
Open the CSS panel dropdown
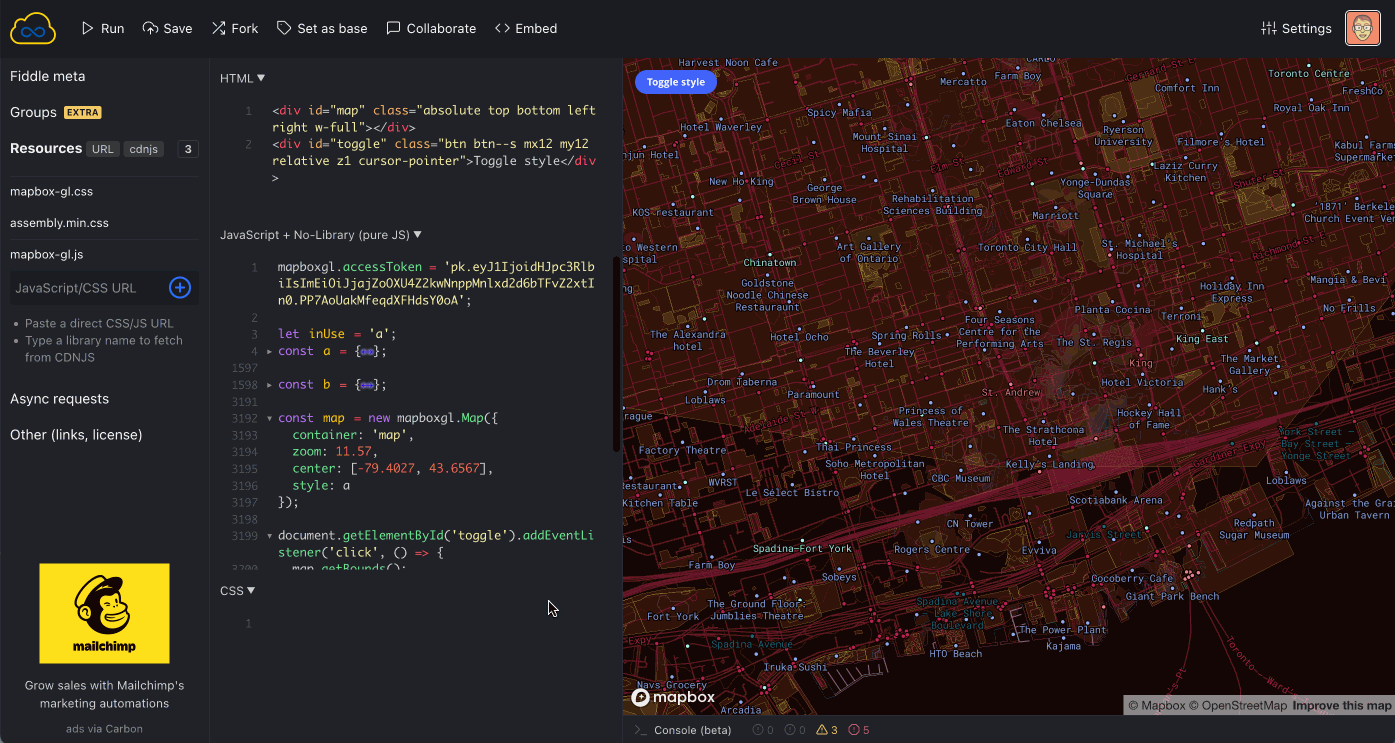[x=238, y=591]
